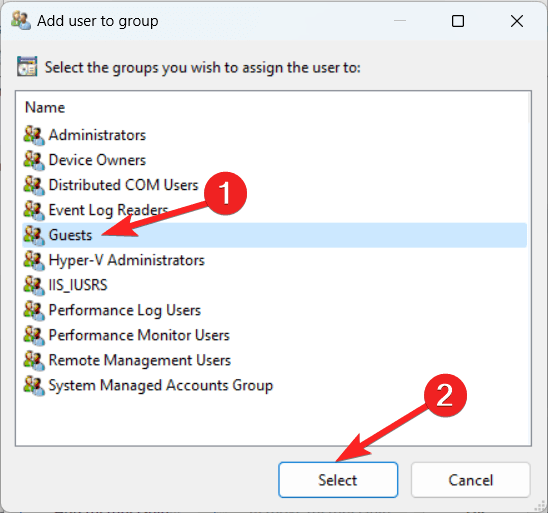Pick Performance Log Users text
548x513 pixels.
point(125,311)
